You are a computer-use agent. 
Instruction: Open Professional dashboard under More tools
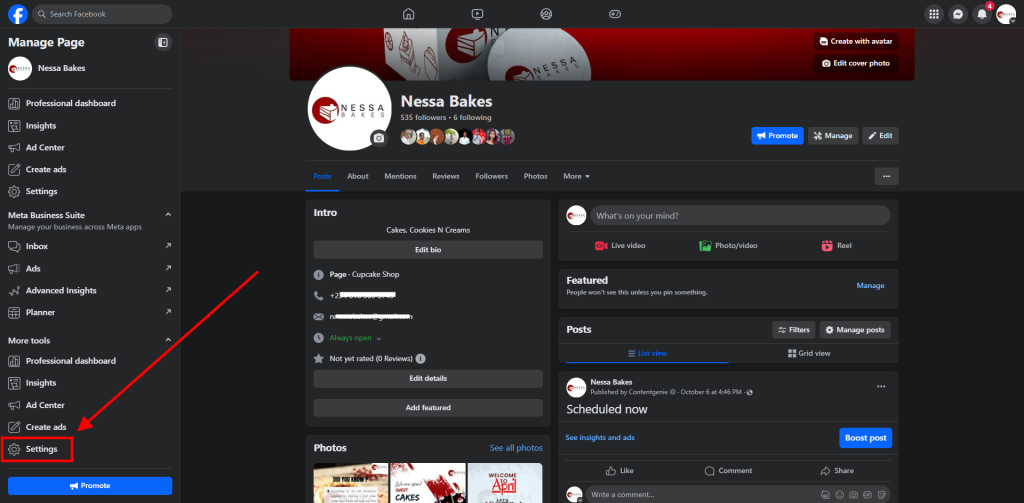(x=89, y=361)
